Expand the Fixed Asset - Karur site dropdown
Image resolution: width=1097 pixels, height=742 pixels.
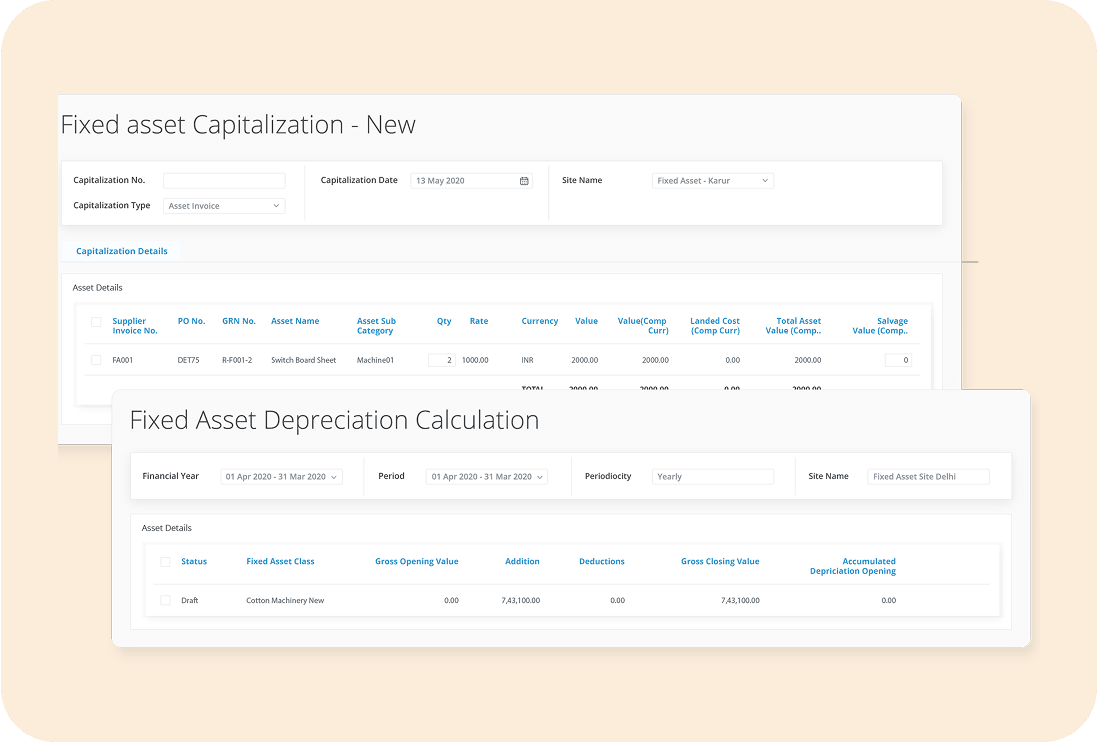click(712, 181)
